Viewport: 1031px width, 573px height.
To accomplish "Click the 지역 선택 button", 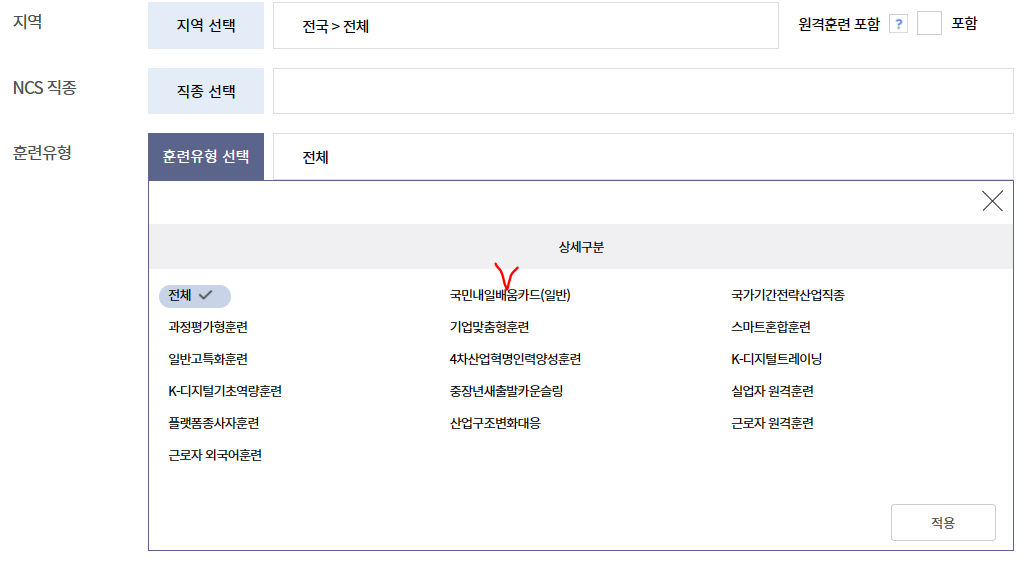I will tap(206, 26).
